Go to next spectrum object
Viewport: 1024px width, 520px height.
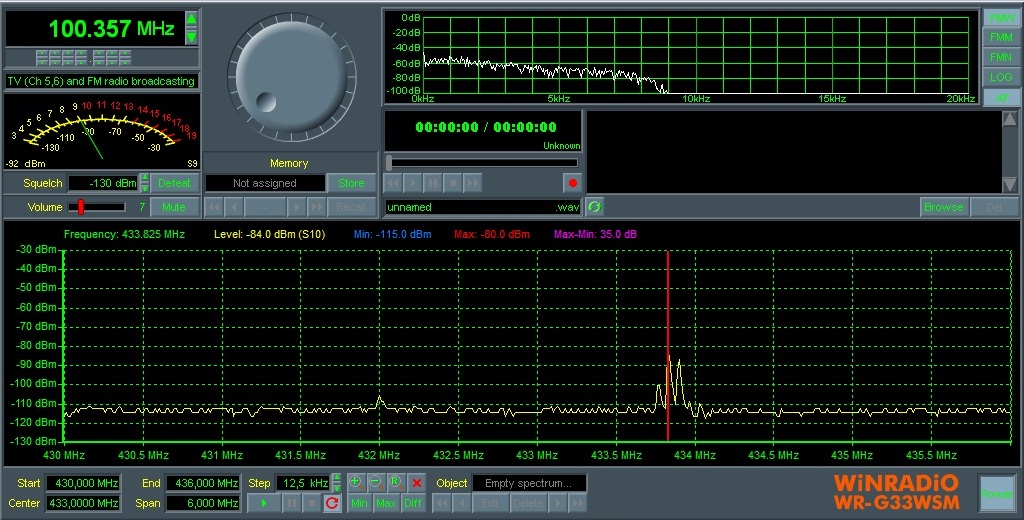557,504
